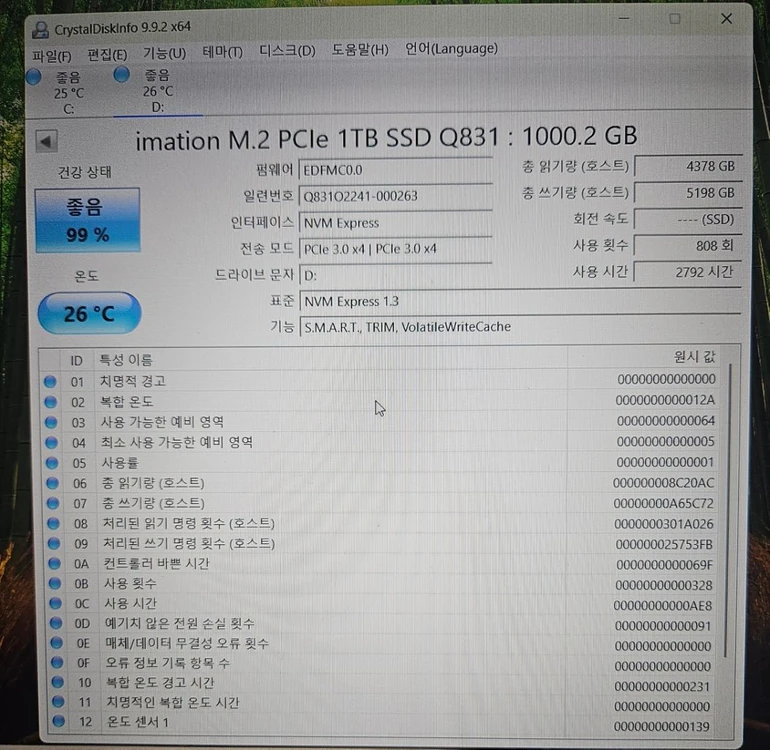The width and height of the screenshot is (770, 750).
Task: Click the status icon for attribute 02 복합 온도
Action: pos(51,402)
